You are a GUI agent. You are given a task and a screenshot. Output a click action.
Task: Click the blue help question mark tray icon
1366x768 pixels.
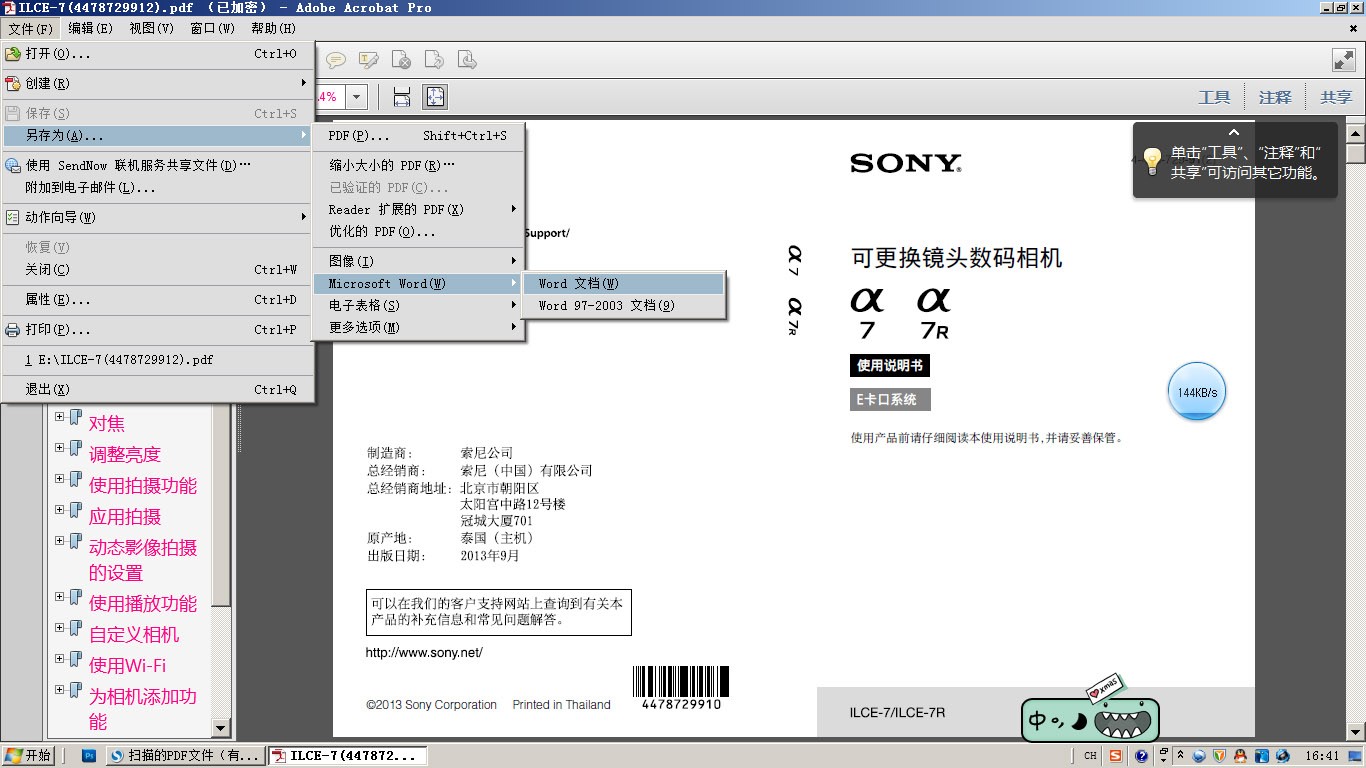point(1141,756)
